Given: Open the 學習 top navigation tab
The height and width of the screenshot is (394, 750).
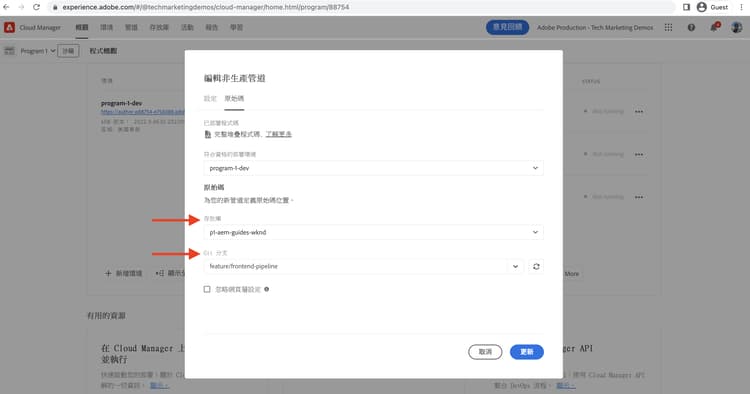Looking at the screenshot, I should pyautogui.click(x=236, y=27).
